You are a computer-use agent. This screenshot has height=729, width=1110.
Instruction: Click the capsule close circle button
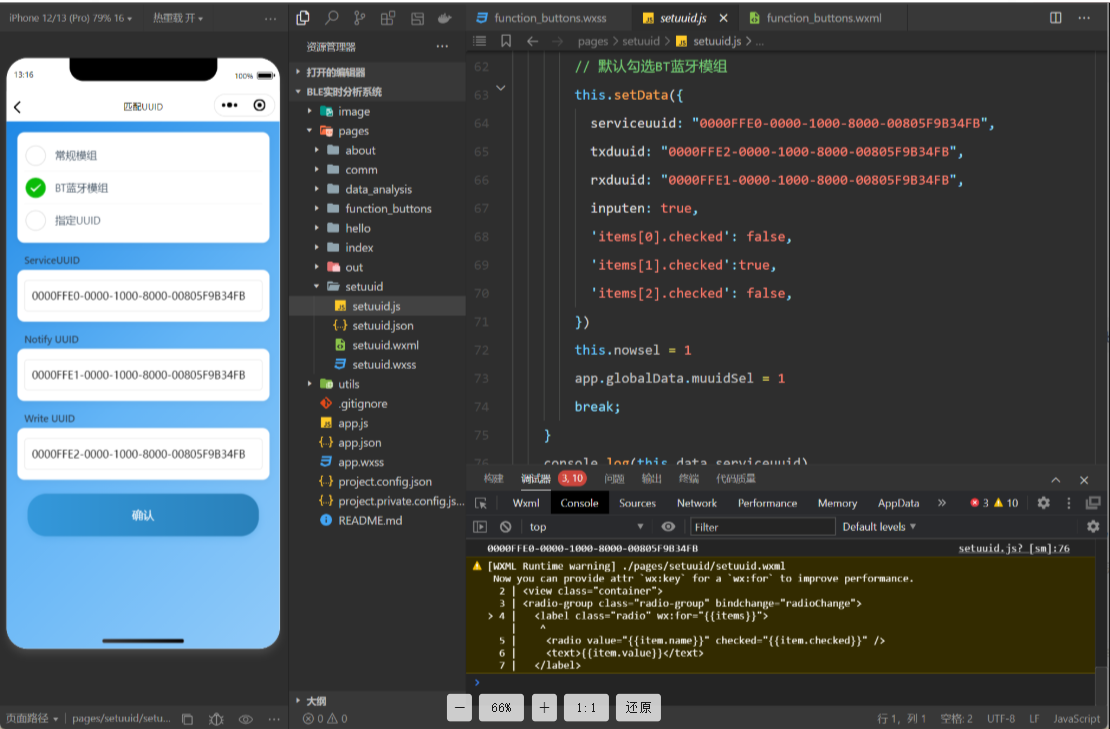[260, 105]
